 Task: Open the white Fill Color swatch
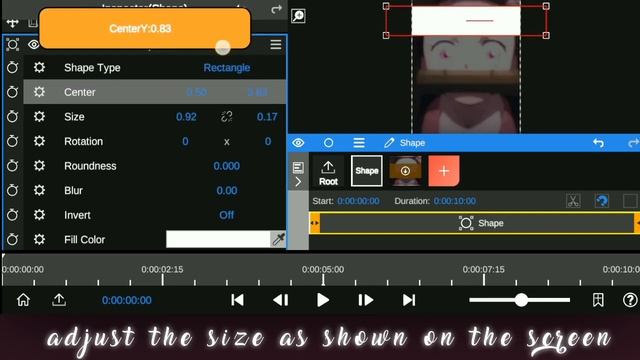tap(218, 239)
